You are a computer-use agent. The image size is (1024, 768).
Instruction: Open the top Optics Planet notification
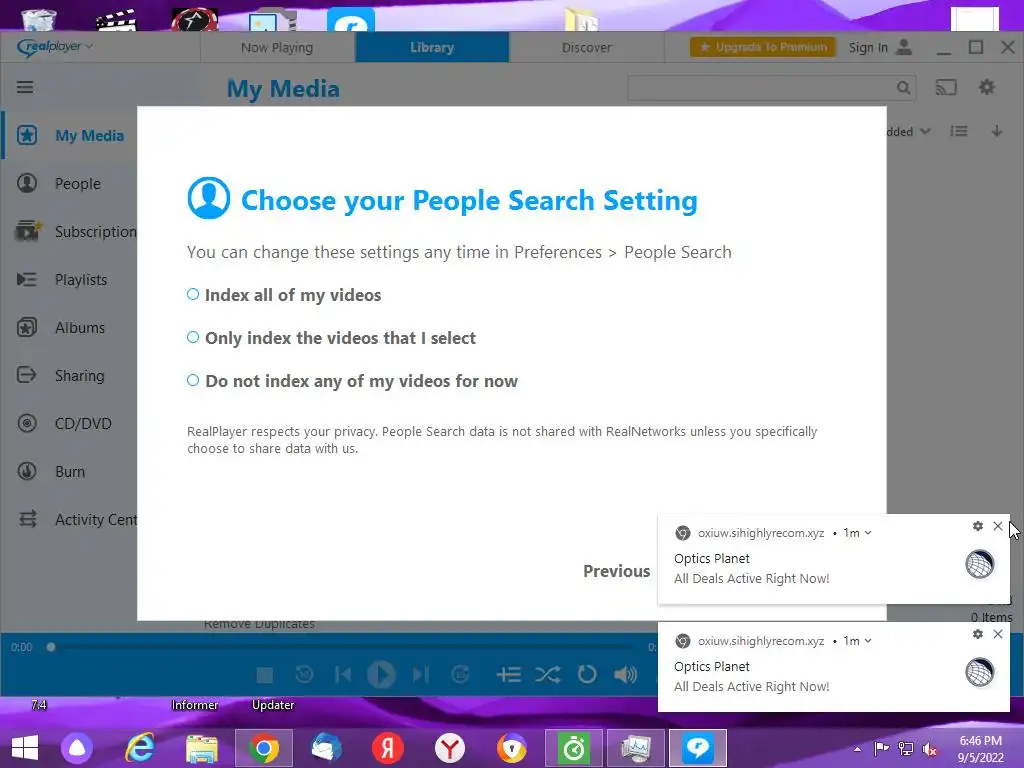tap(833, 559)
